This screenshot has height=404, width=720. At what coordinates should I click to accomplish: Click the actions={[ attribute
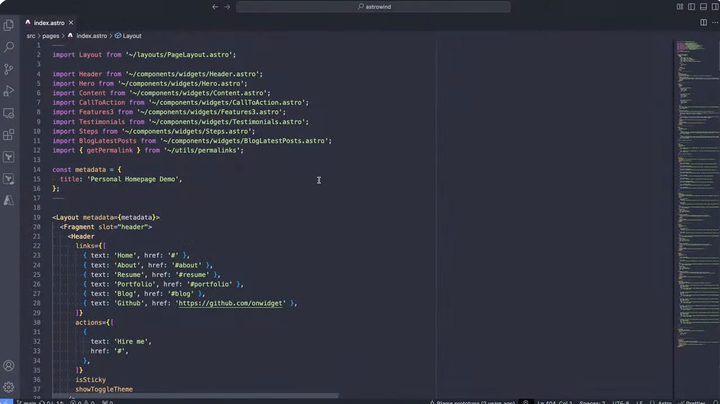click(95, 323)
